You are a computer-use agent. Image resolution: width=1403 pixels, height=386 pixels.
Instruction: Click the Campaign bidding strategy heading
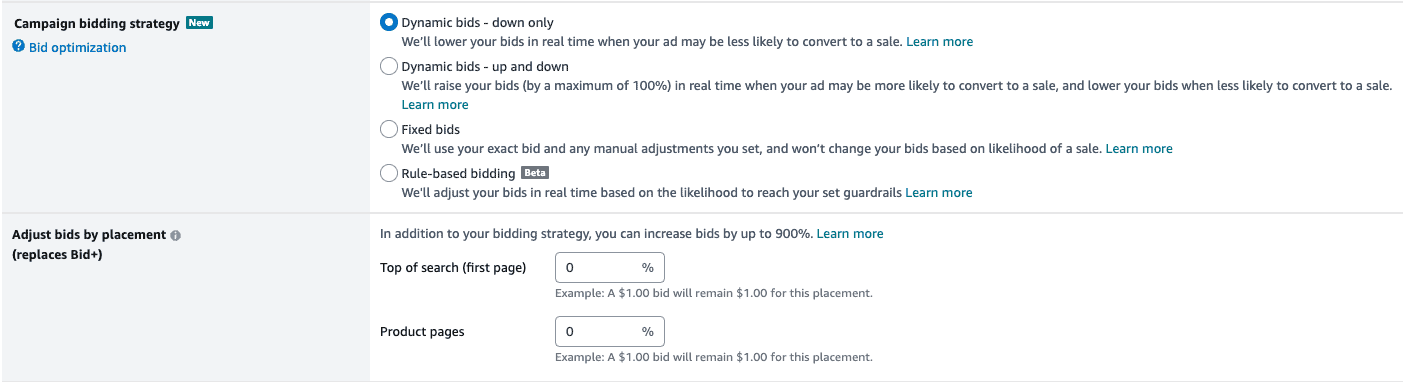(96, 23)
